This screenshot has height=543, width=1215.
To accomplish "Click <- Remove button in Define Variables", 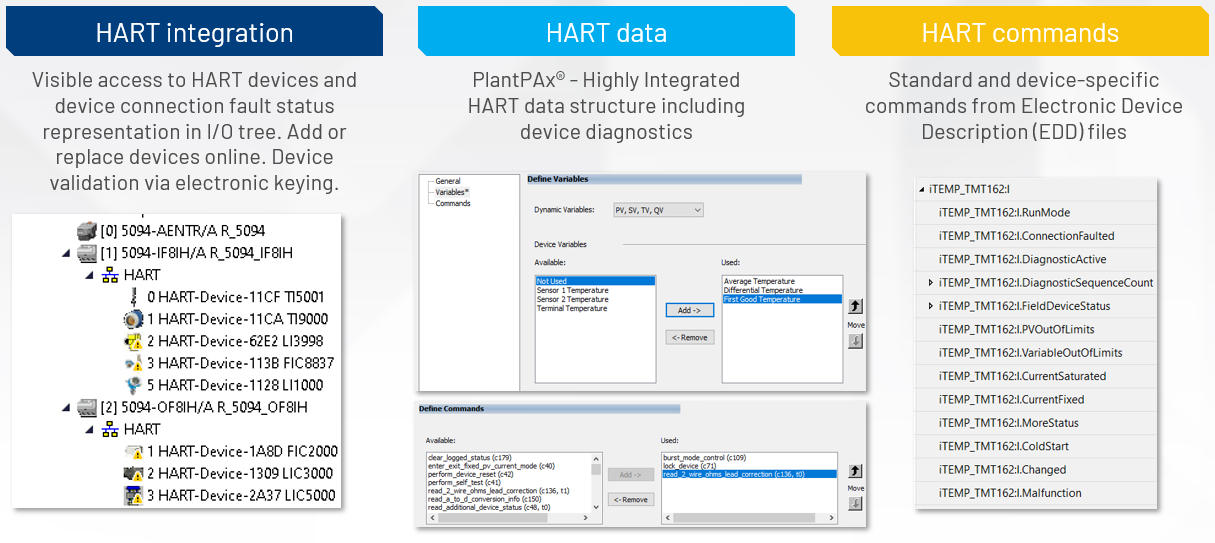I will pos(690,337).
